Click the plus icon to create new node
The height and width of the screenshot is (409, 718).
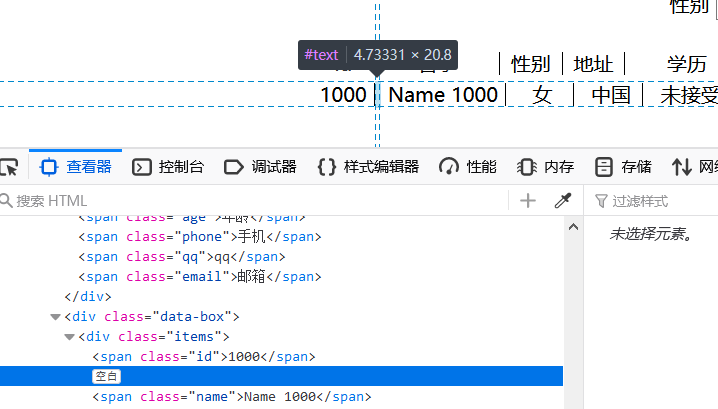(x=528, y=201)
